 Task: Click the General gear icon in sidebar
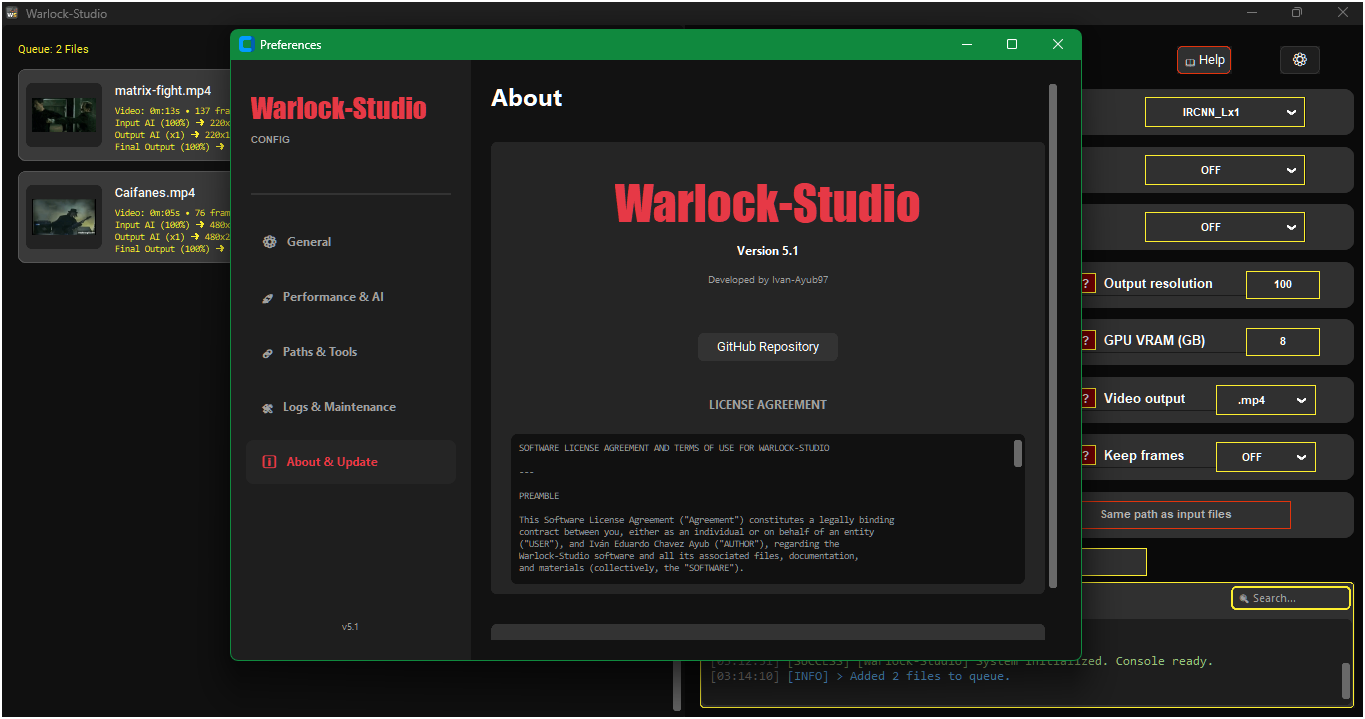click(269, 242)
